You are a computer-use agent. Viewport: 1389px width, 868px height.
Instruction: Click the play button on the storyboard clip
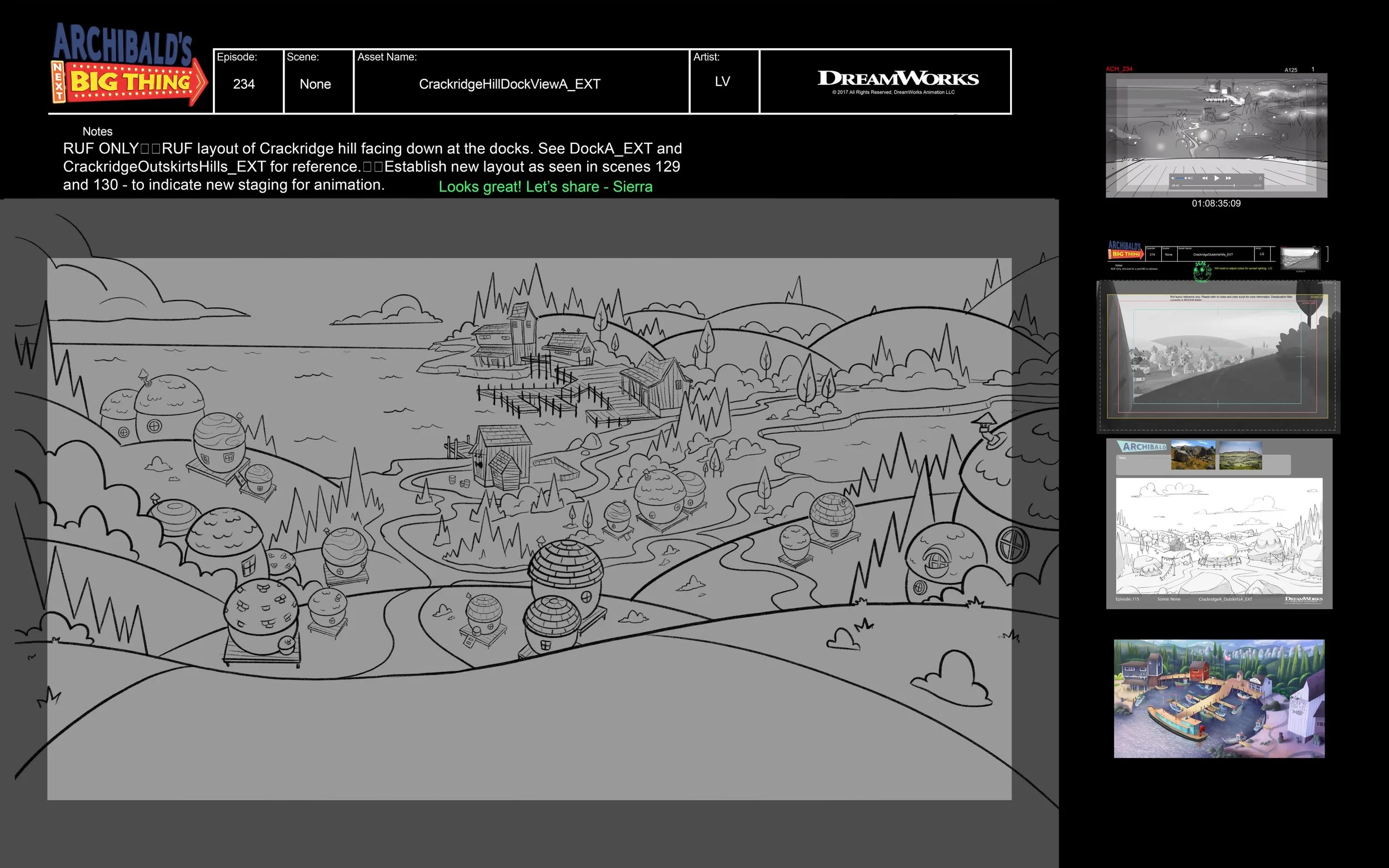1216,178
